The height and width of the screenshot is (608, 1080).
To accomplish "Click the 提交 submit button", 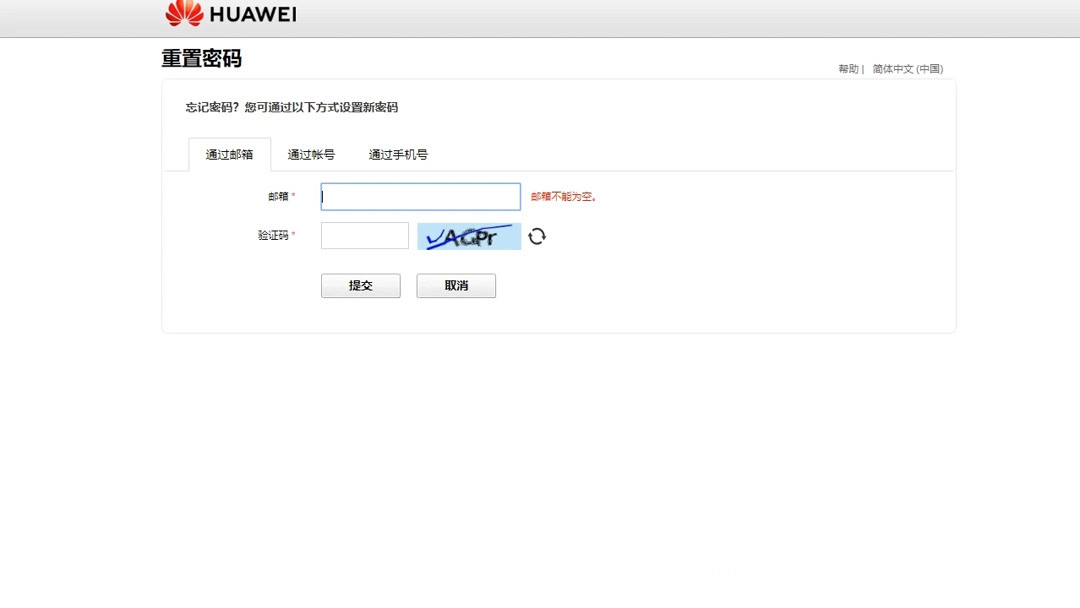I will click(360, 285).
